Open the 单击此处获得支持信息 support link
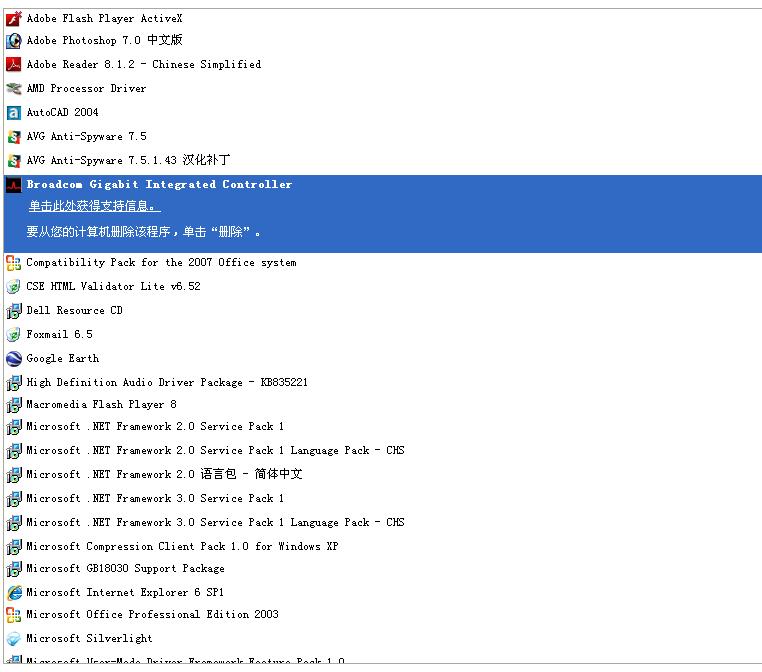 (x=94, y=206)
